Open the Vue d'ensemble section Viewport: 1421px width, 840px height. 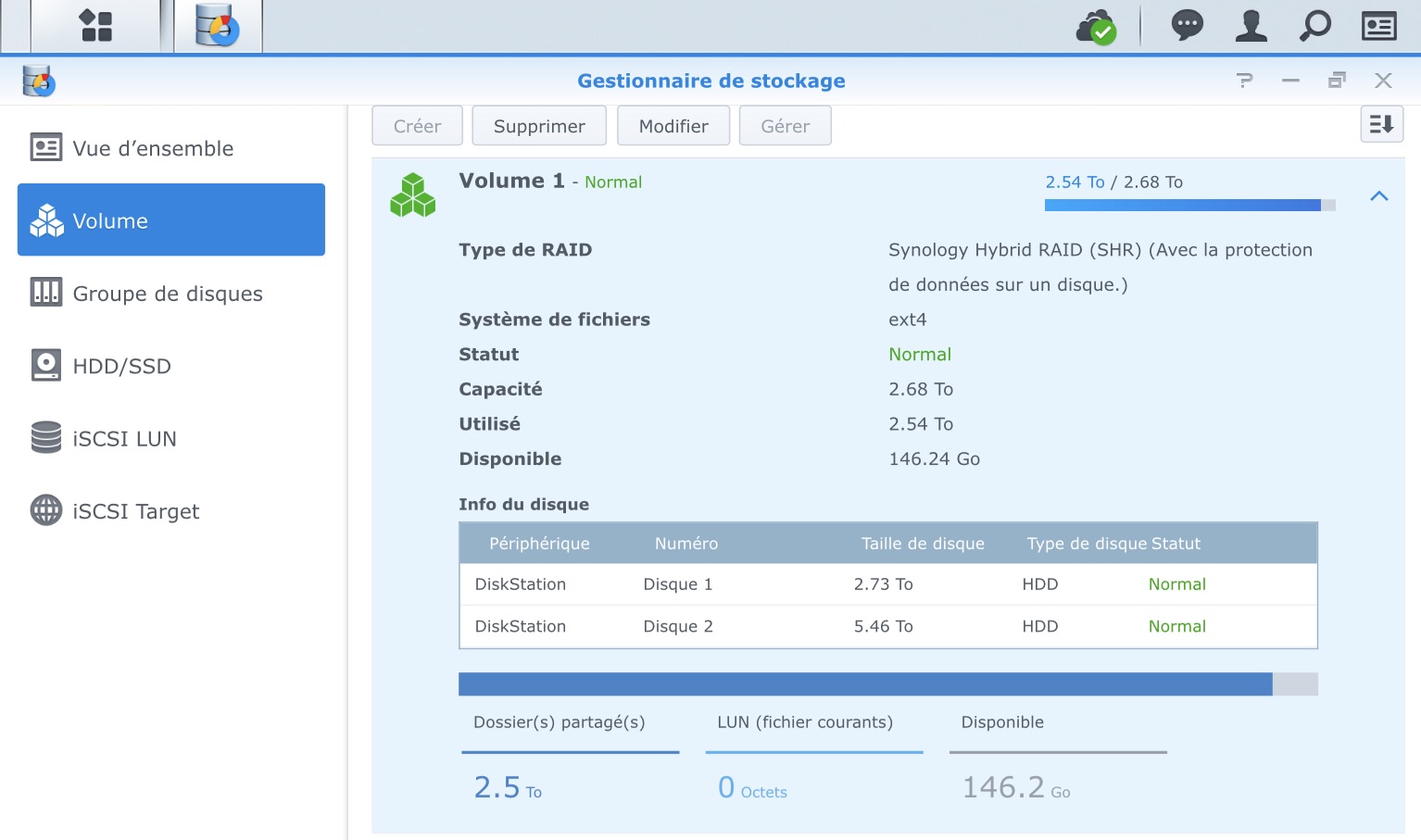point(171,148)
